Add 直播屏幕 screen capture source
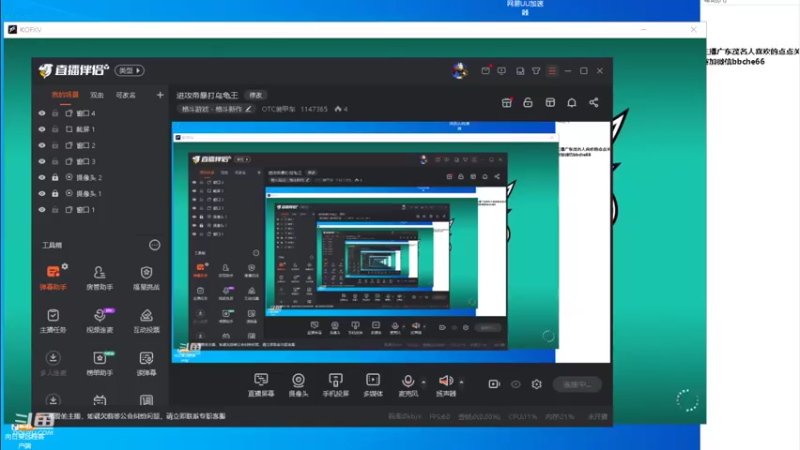 (261, 385)
